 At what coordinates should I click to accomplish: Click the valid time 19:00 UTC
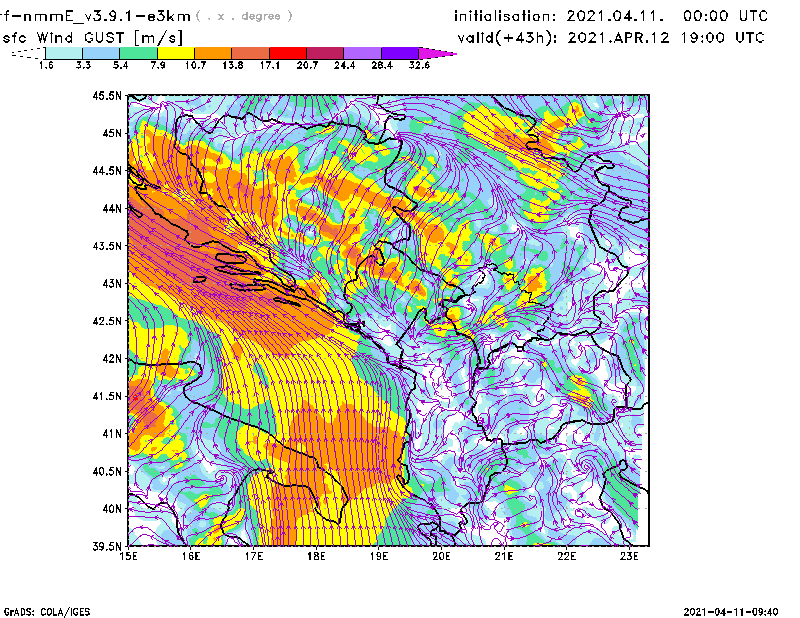click(723, 38)
